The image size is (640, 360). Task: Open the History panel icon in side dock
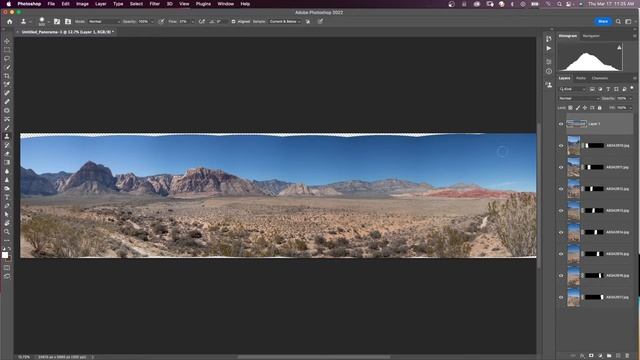pyautogui.click(x=549, y=39)
